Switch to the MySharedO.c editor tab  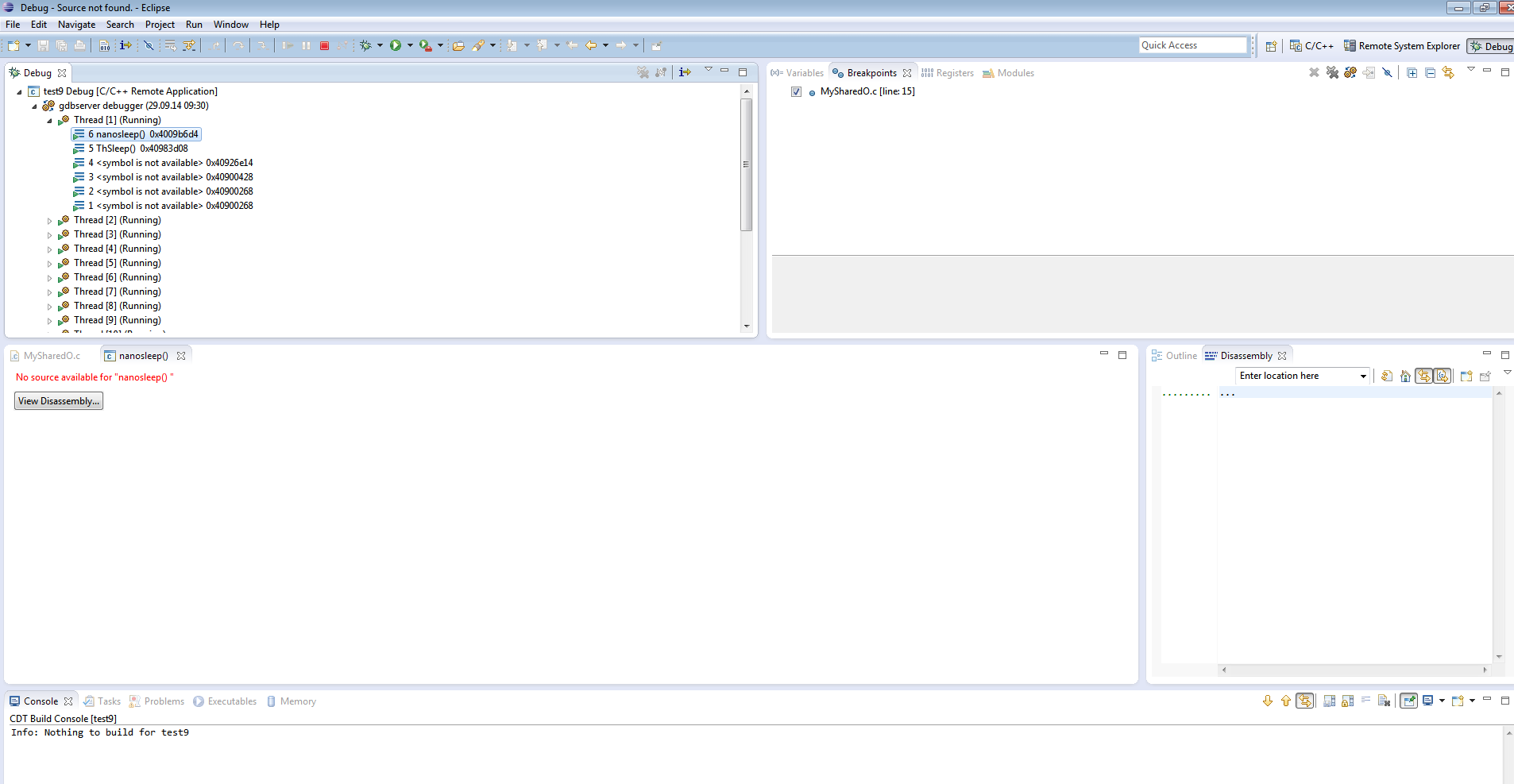pos(46,356)
